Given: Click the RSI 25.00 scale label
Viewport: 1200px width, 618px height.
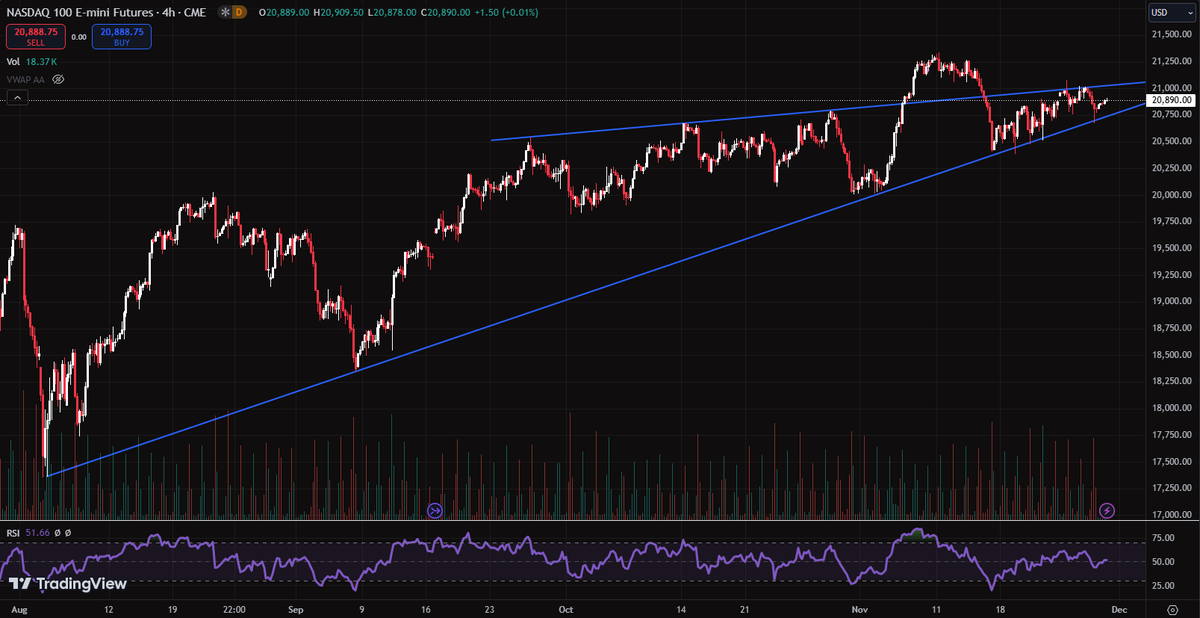Looking at the screenshot, I should point(1164,586).
